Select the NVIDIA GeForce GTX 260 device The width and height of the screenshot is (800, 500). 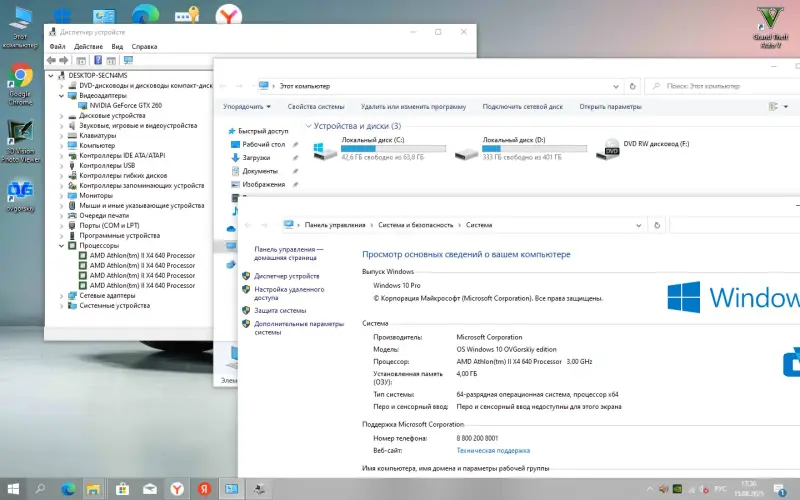coord(126,106)
